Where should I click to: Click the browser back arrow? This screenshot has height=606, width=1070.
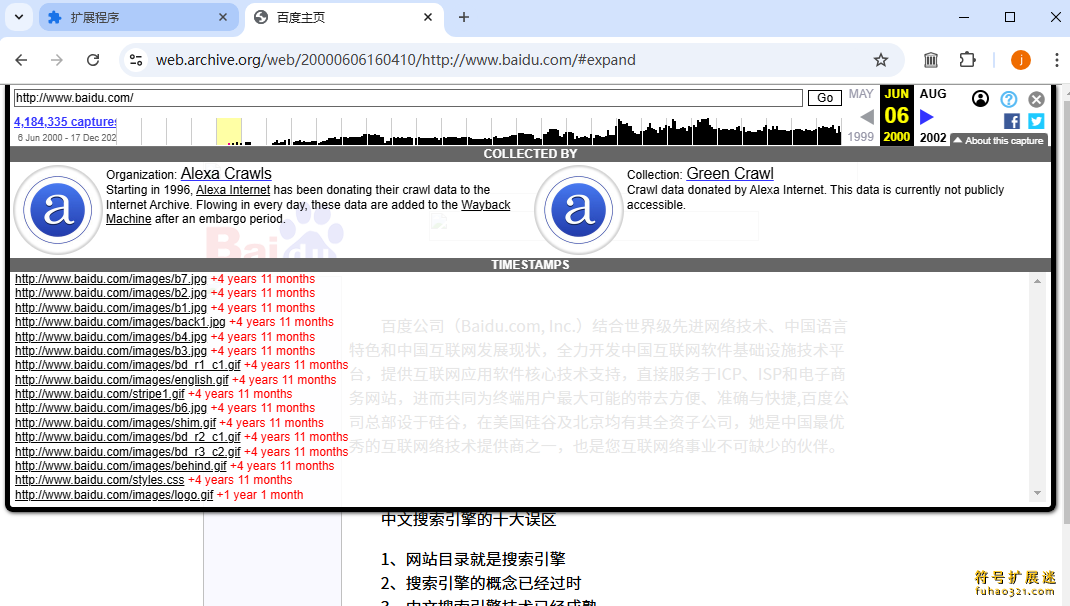coord(21,60)
